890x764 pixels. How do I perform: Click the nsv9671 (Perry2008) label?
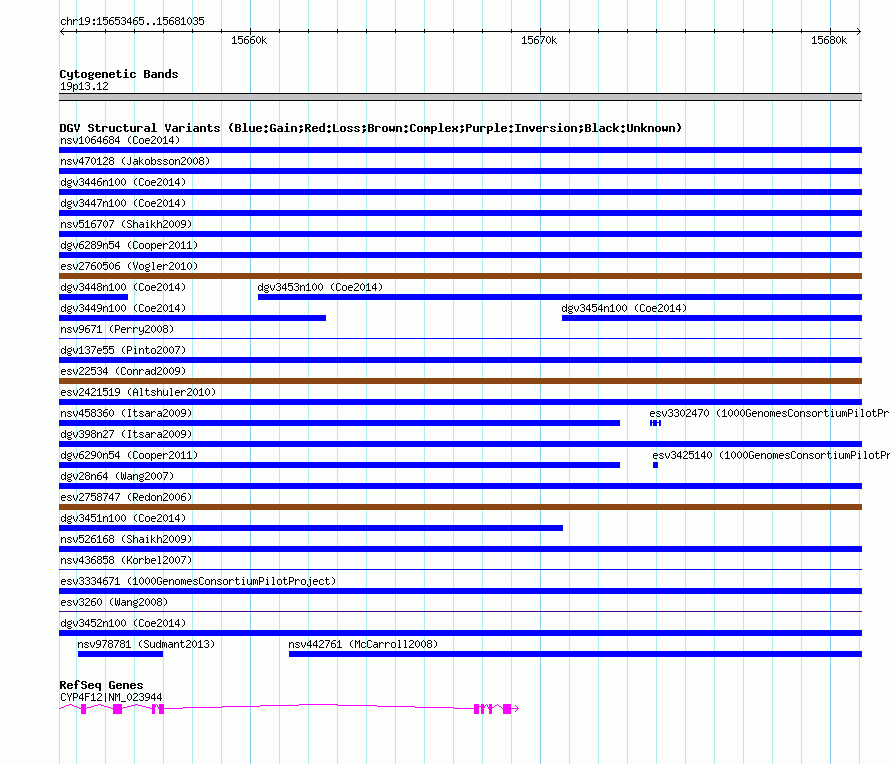point(117,329)
